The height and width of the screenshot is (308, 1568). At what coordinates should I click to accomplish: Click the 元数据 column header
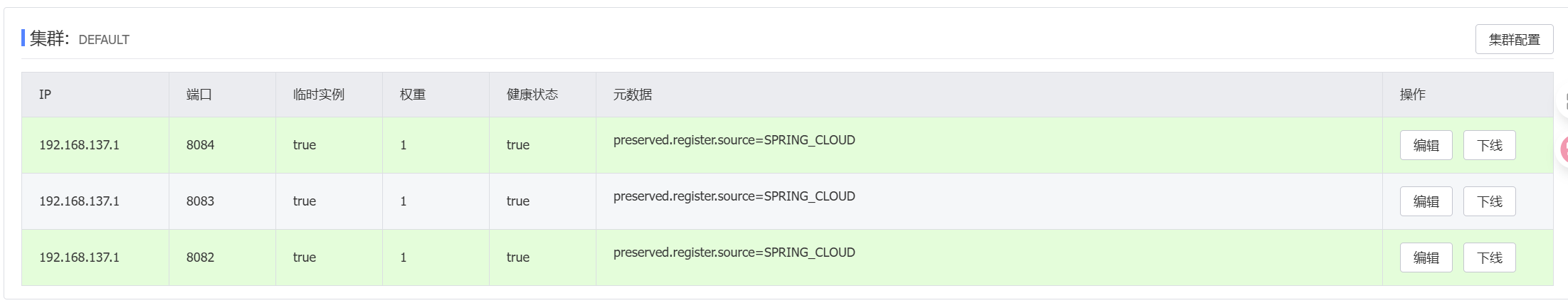point(632,95)
